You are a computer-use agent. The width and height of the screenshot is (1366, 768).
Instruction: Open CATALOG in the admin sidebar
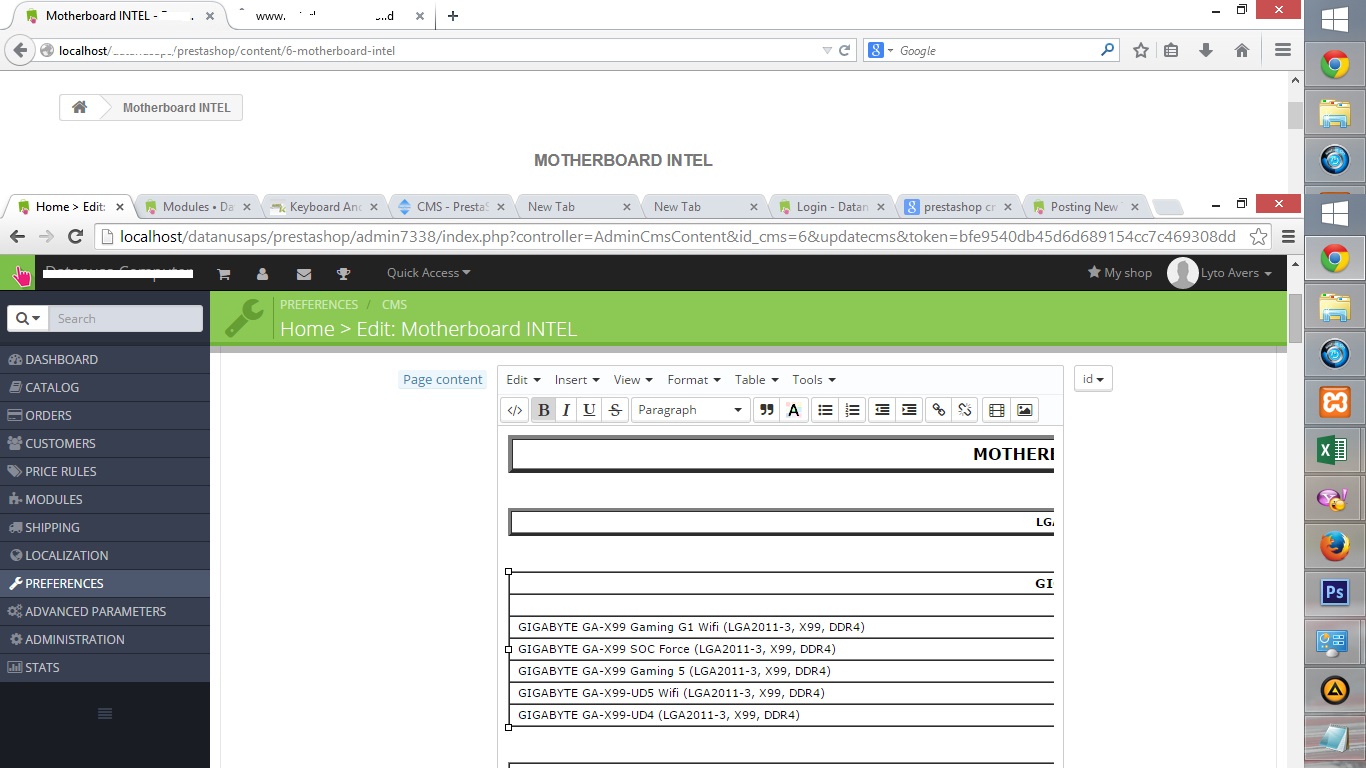[x=105, y=387]
